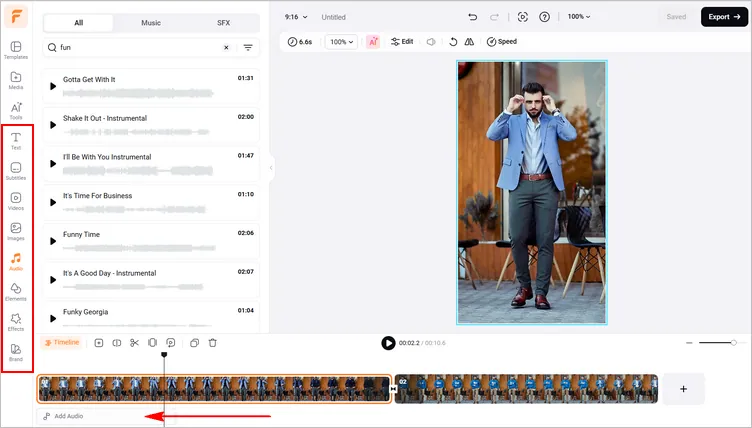Play 'It's Time For Business' track
Image resolution: width=752 pixels, height=428 pixels.
coord(53,202)
